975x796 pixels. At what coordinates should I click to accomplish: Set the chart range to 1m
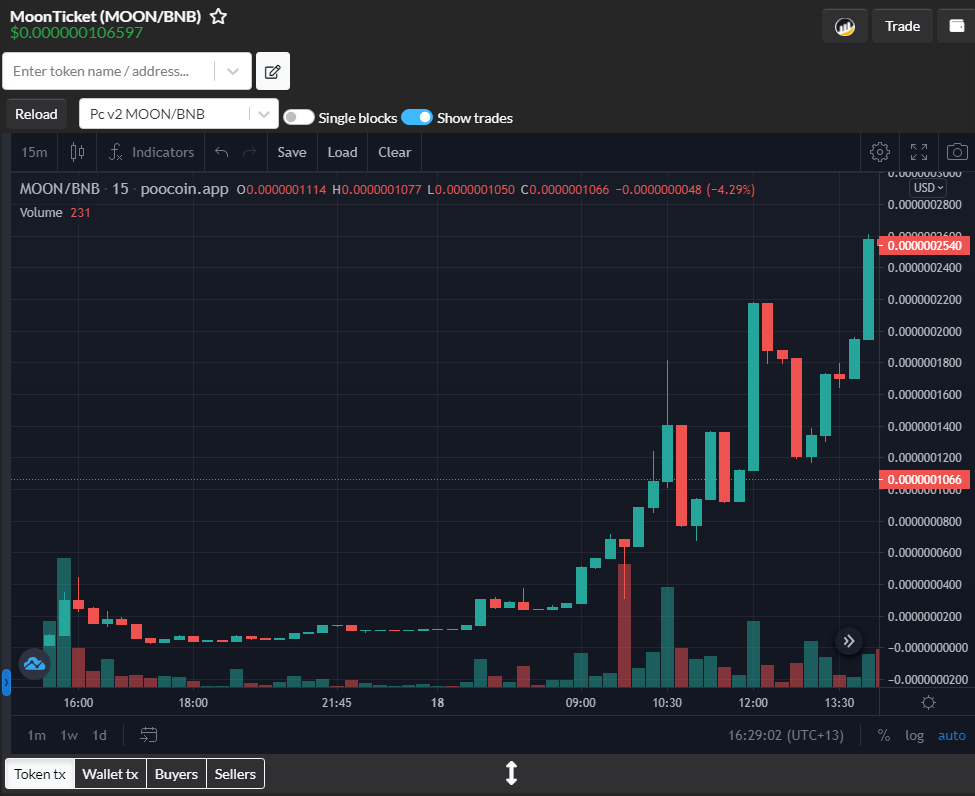[x=37, y=735]
